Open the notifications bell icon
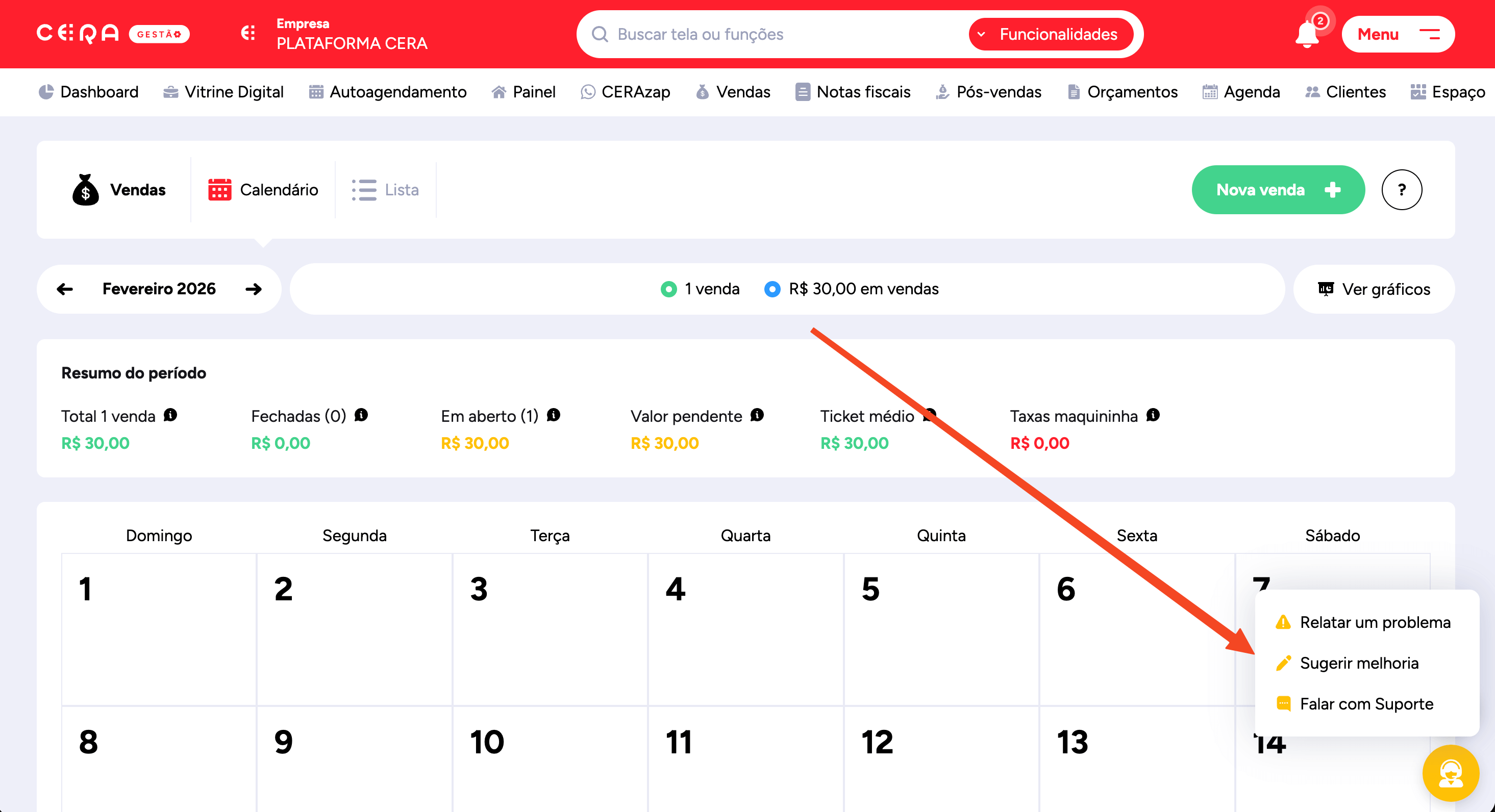Image resolution: width=1495 pixels, height=812 pixels. pos(1306,35)
